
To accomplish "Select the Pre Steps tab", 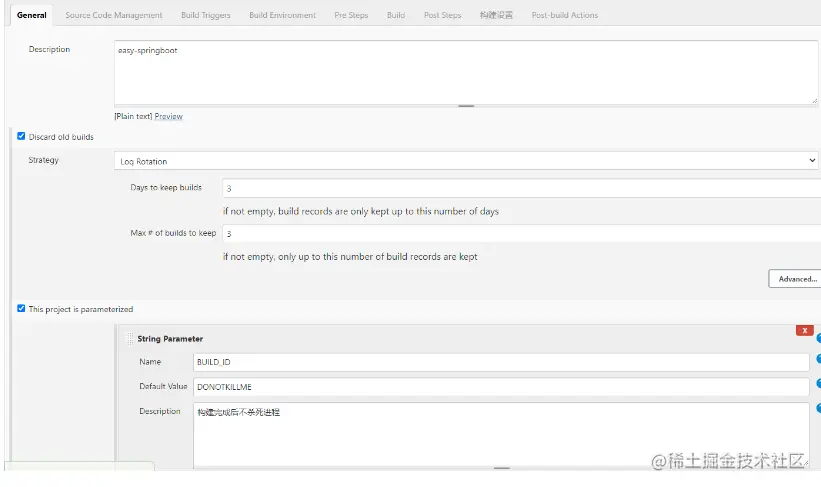I will pos(351,15).
